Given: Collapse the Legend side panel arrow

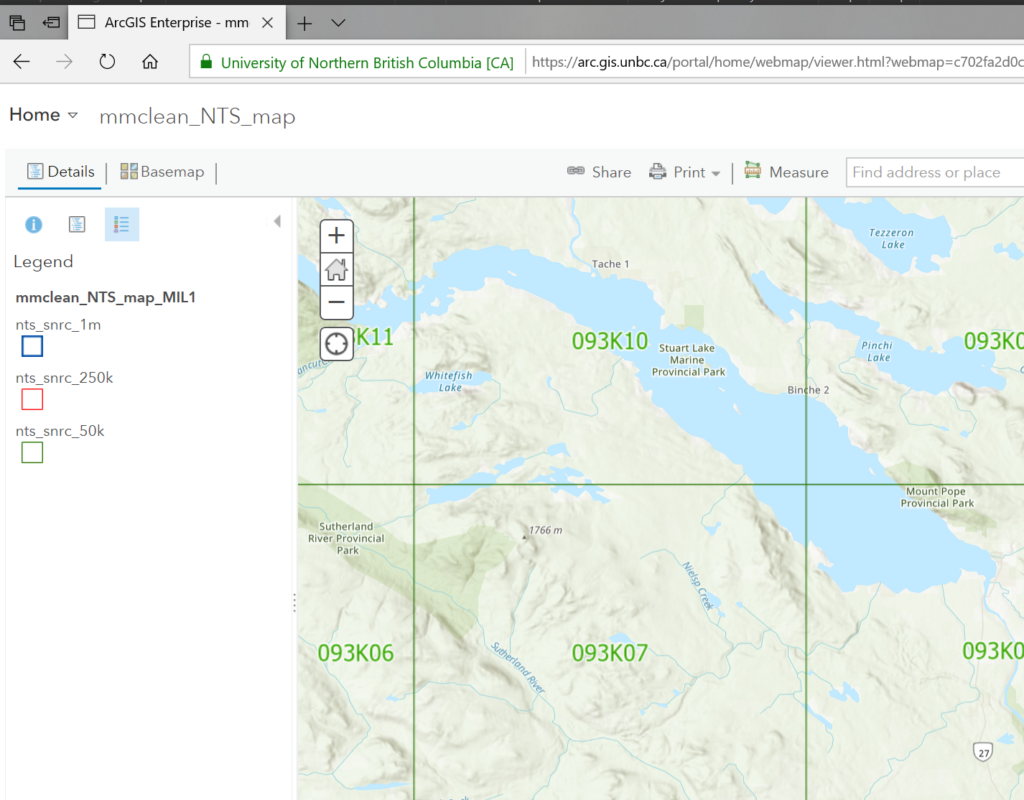Looking at the screenshot, I should (277, 222).
